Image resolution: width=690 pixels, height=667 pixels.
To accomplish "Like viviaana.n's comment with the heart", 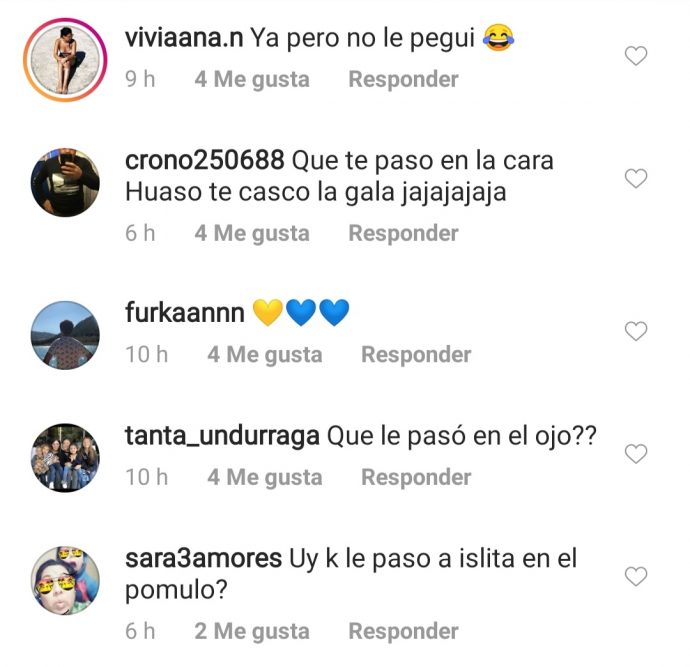I will (x=636, y=56).
